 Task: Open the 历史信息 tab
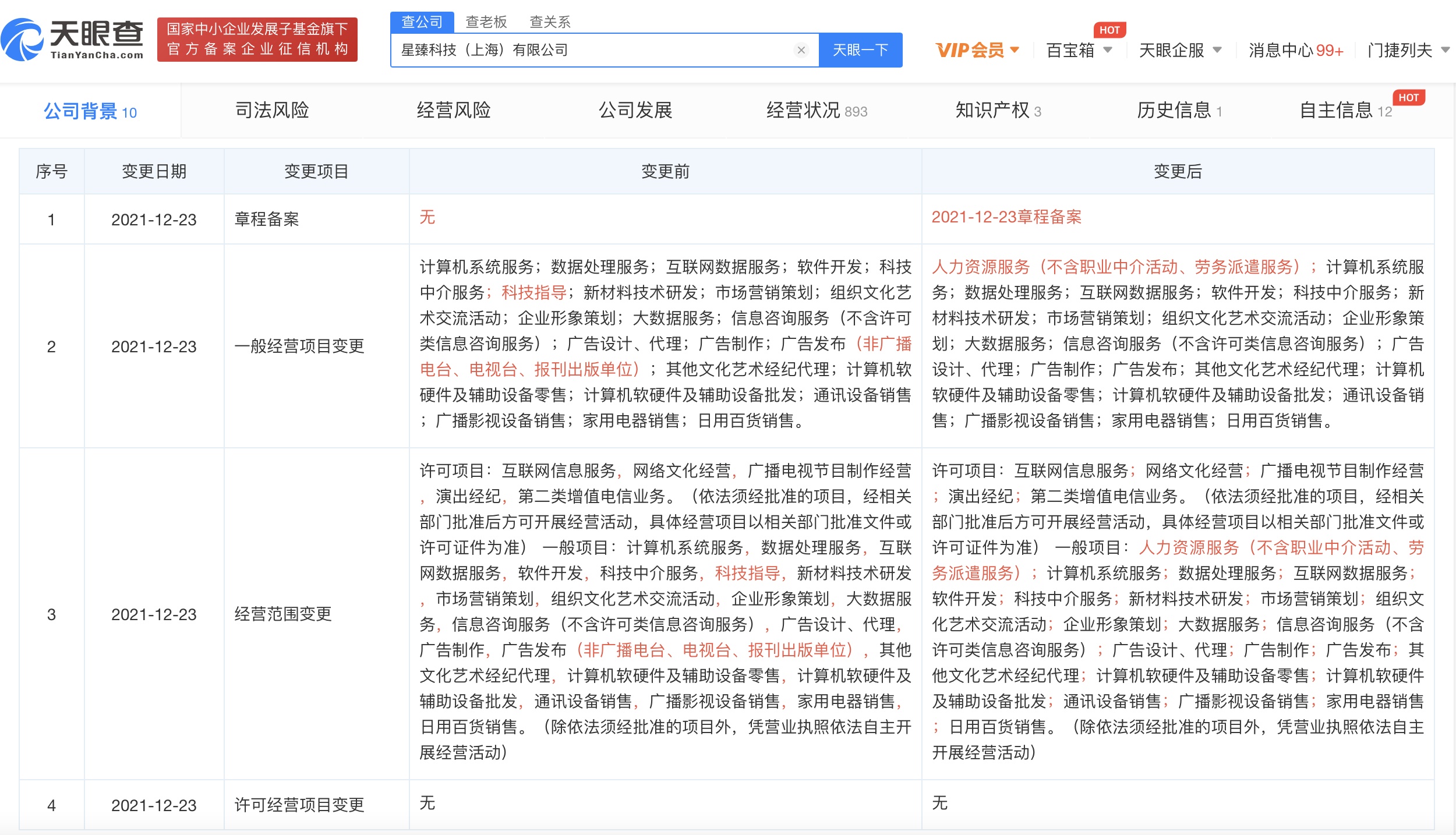1179,110
